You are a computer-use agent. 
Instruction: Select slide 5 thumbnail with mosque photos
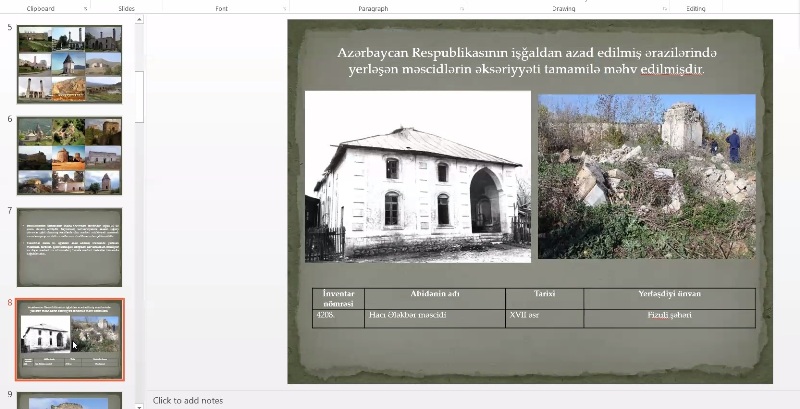pyautogui.click(x=69, y=64)
